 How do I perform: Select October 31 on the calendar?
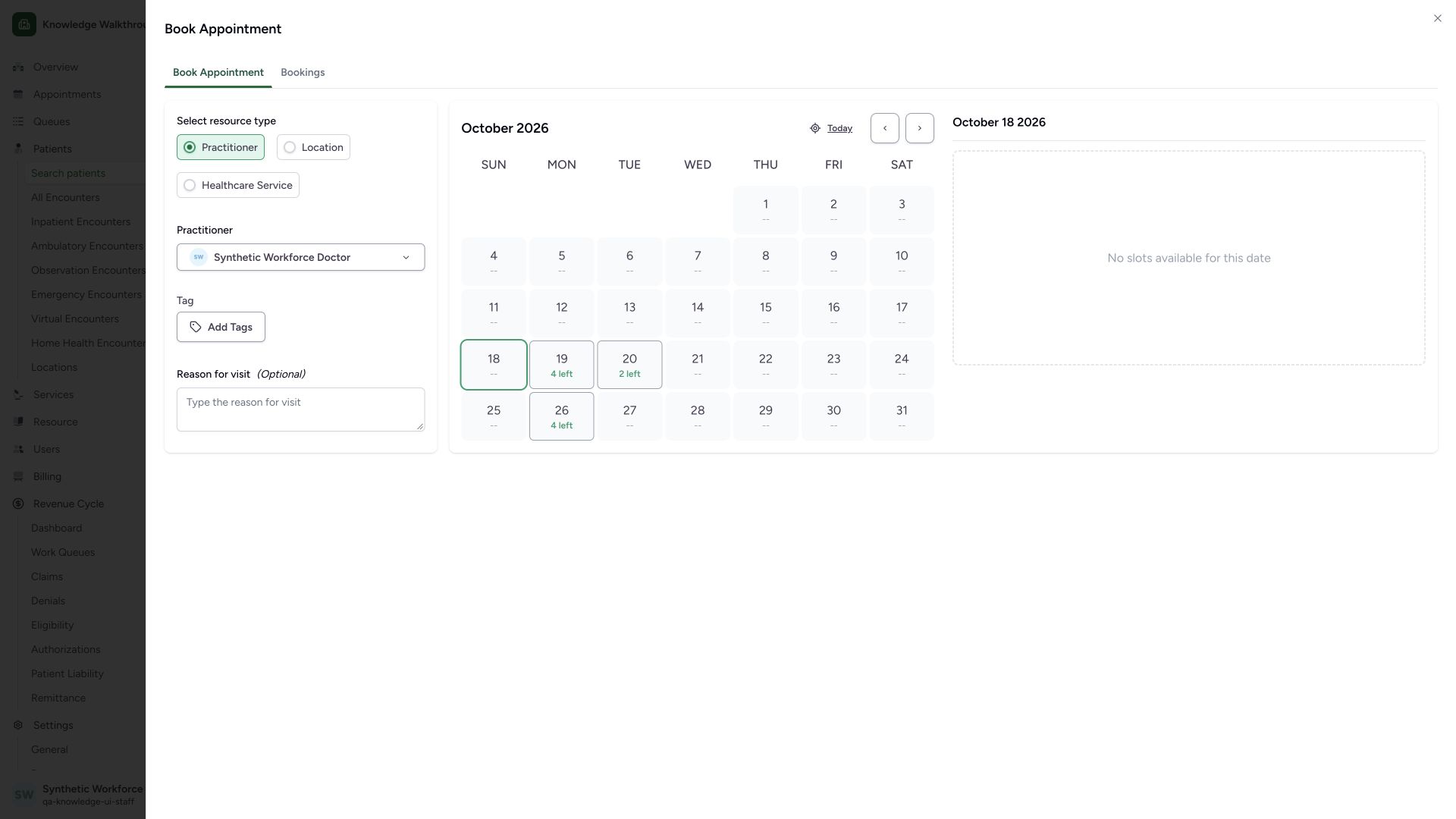tap(902, 416)
